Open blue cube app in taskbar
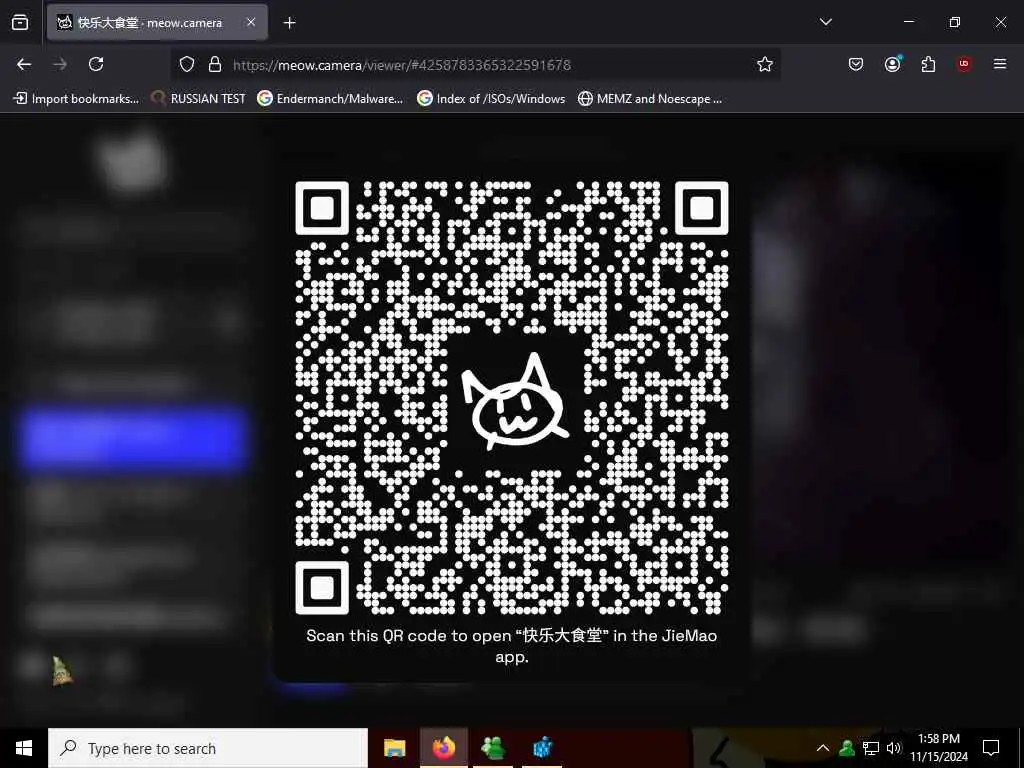1024x768 pixels. (x=542, y=748)
